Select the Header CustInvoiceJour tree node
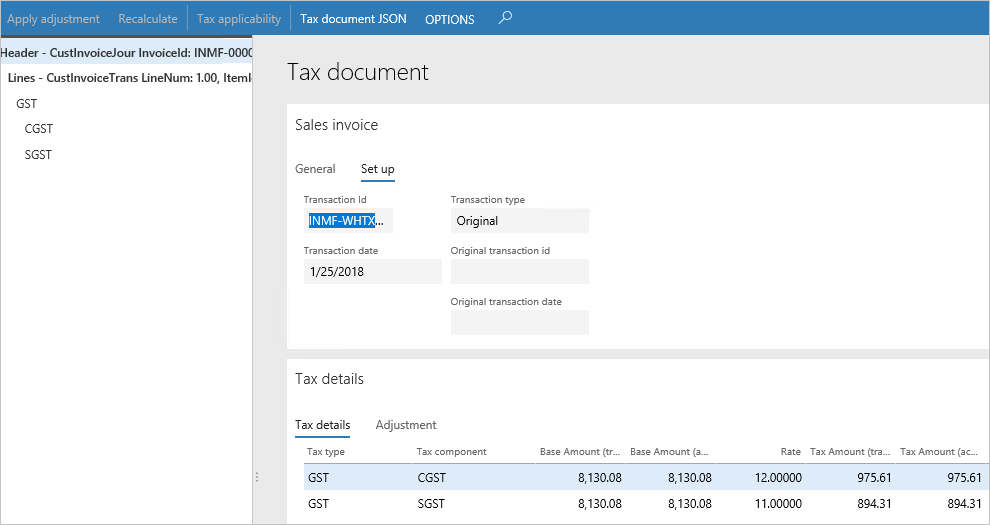The image size is (990, 525). (126, 52)
